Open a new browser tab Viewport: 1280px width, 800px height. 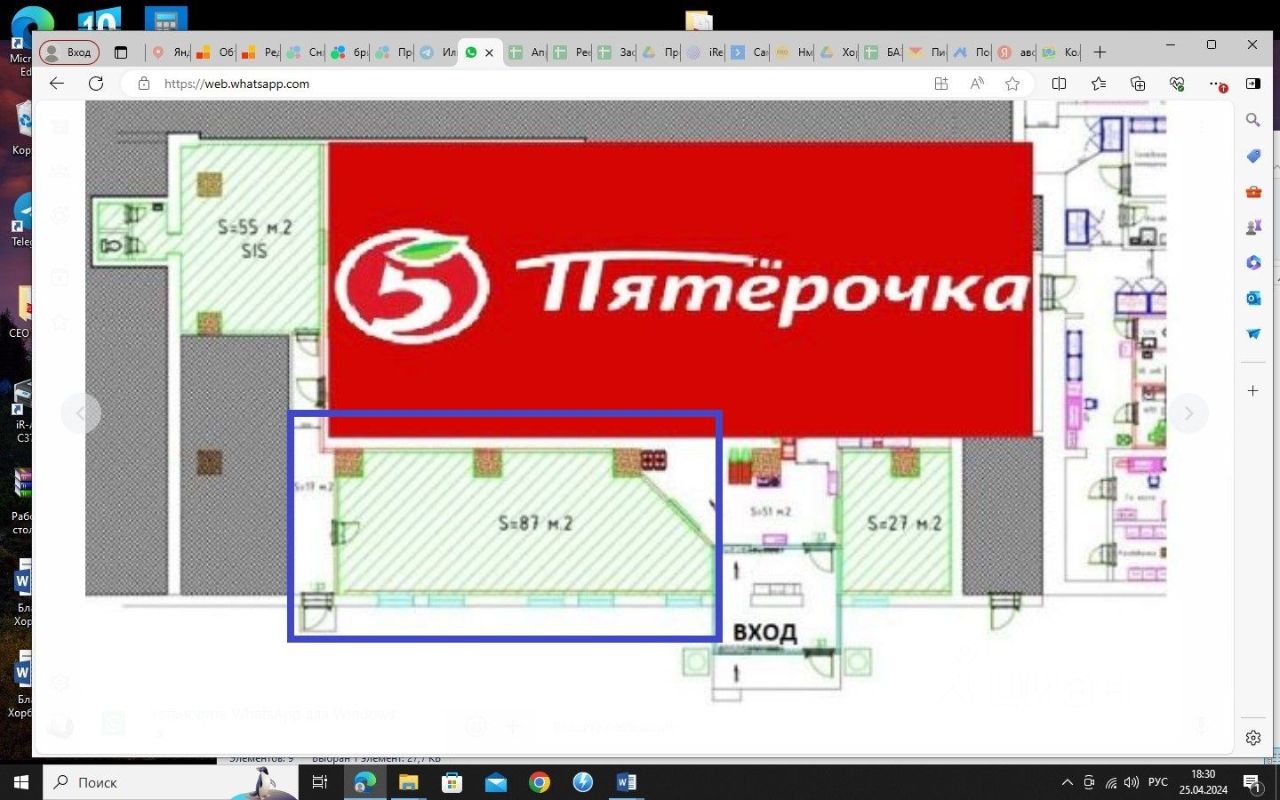click(x=1100, y=52)
